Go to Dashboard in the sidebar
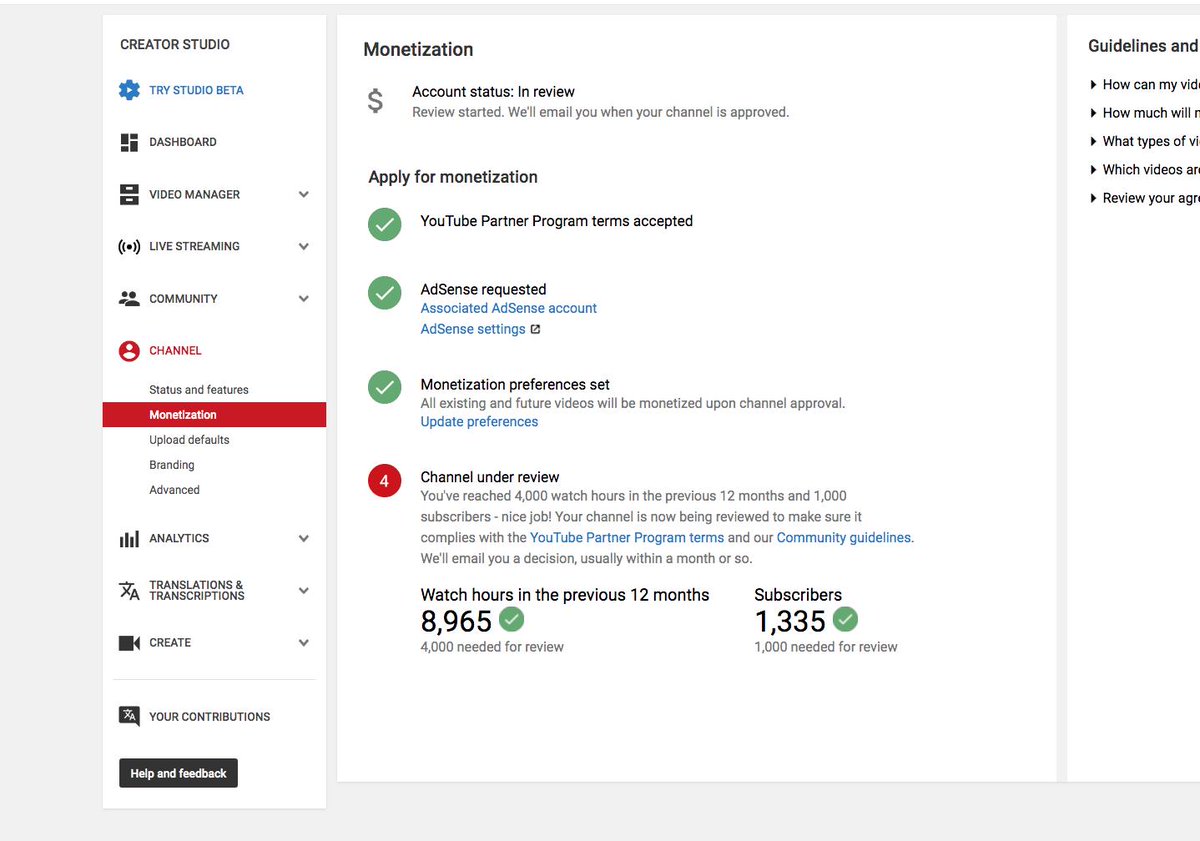This screenshot has width=1200, height=841. [183, 142]
